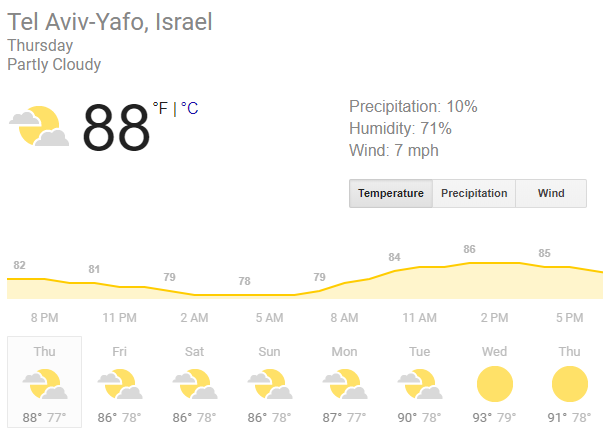The width and height of the screenshot is (603, 439).
Task: Select Tuesday's partly cloudy forecast icon
Action: coord(420,384)
